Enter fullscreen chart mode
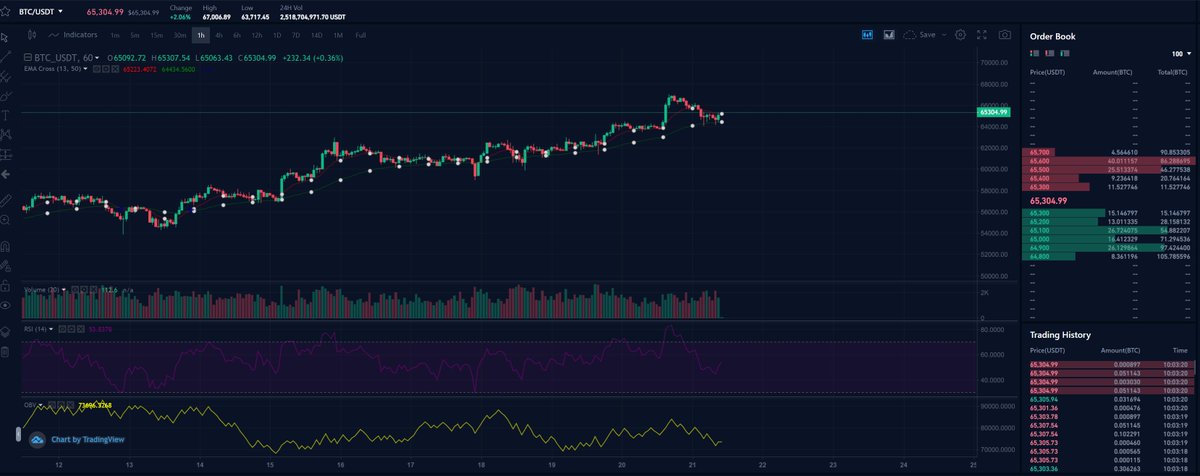The height and width of the screenshot is (476, 1200). [x=982, y=34]
